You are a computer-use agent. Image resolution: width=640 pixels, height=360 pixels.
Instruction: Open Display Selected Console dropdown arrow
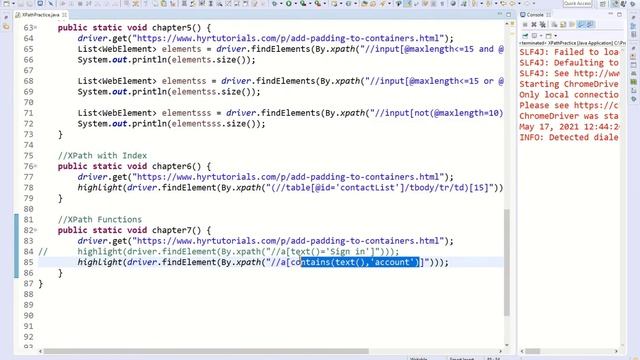(541, 36)
